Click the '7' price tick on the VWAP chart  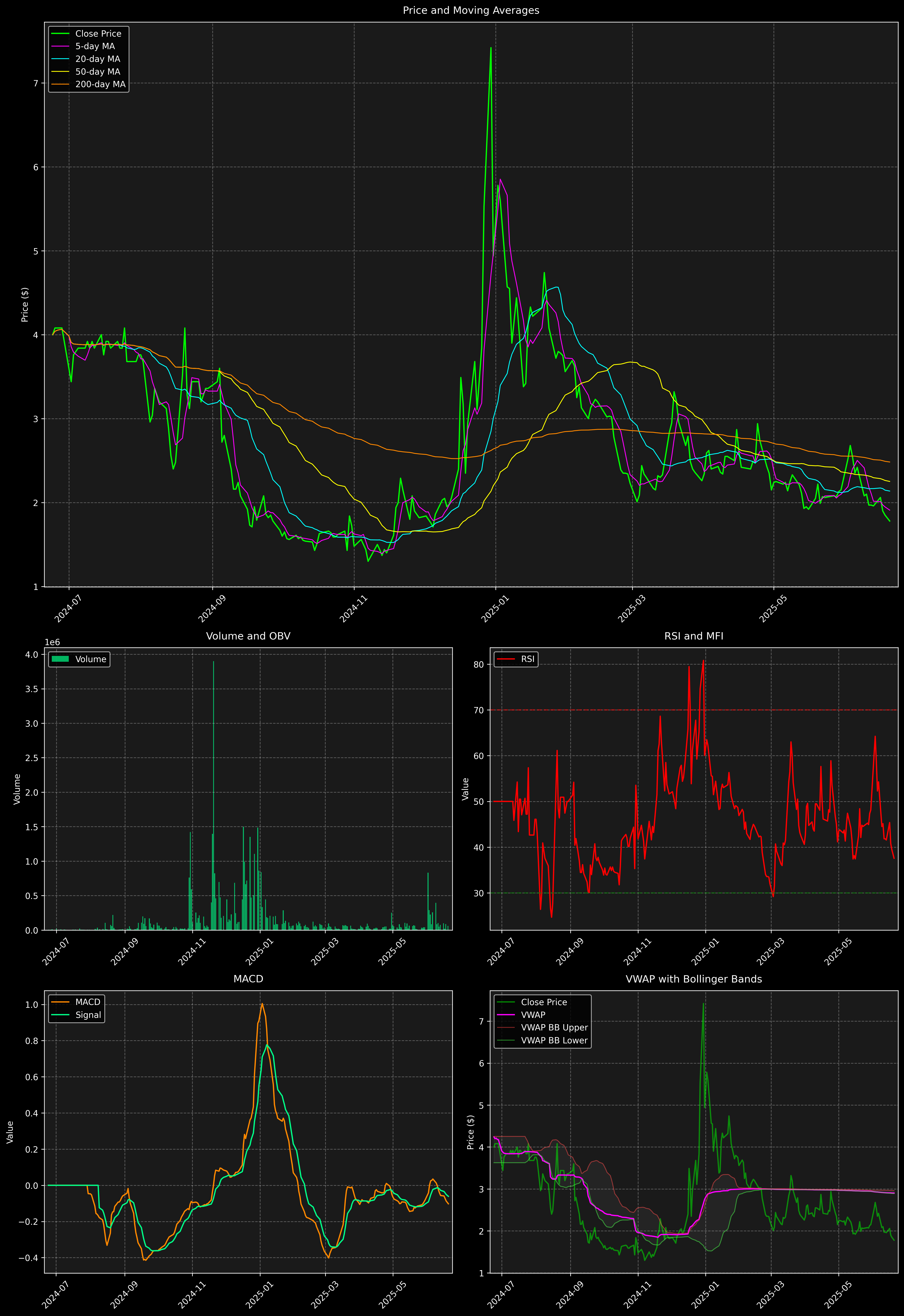tap(482, 1022)
